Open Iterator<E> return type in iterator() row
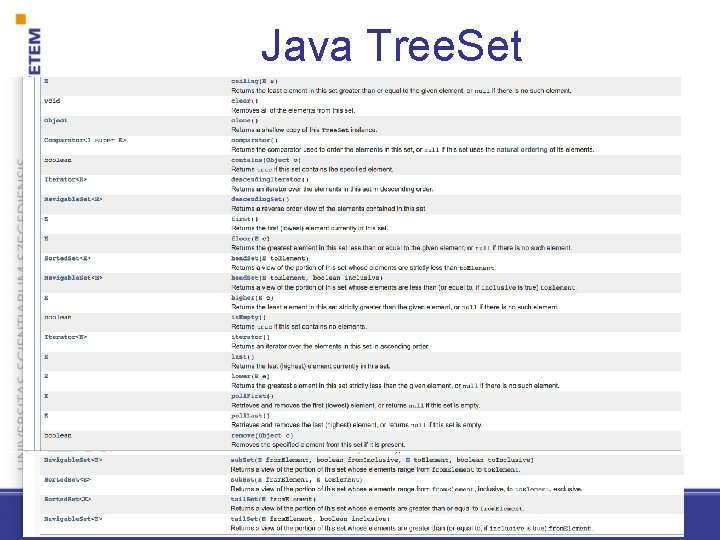The image size is (720, 540). coord(65,337)
